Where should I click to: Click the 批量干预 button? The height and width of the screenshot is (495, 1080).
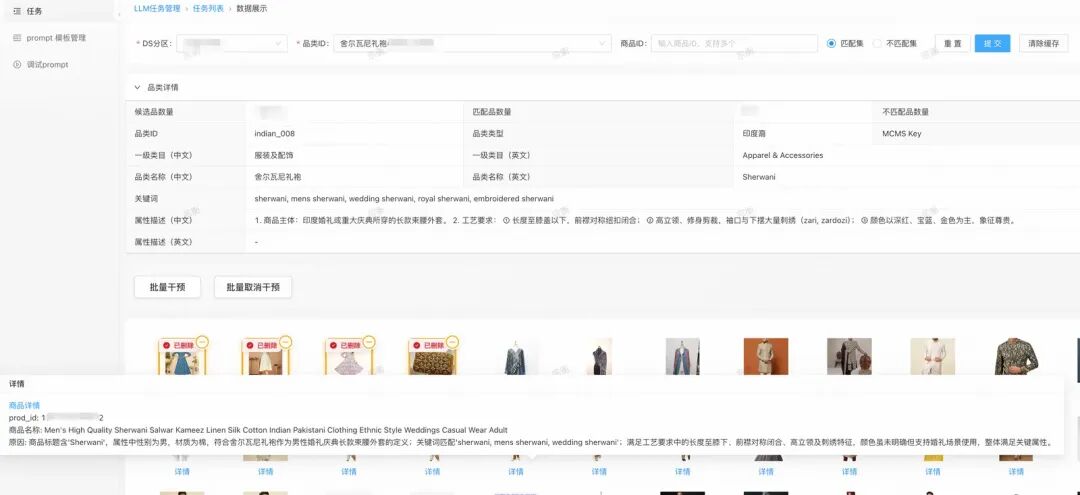[167, 287]
